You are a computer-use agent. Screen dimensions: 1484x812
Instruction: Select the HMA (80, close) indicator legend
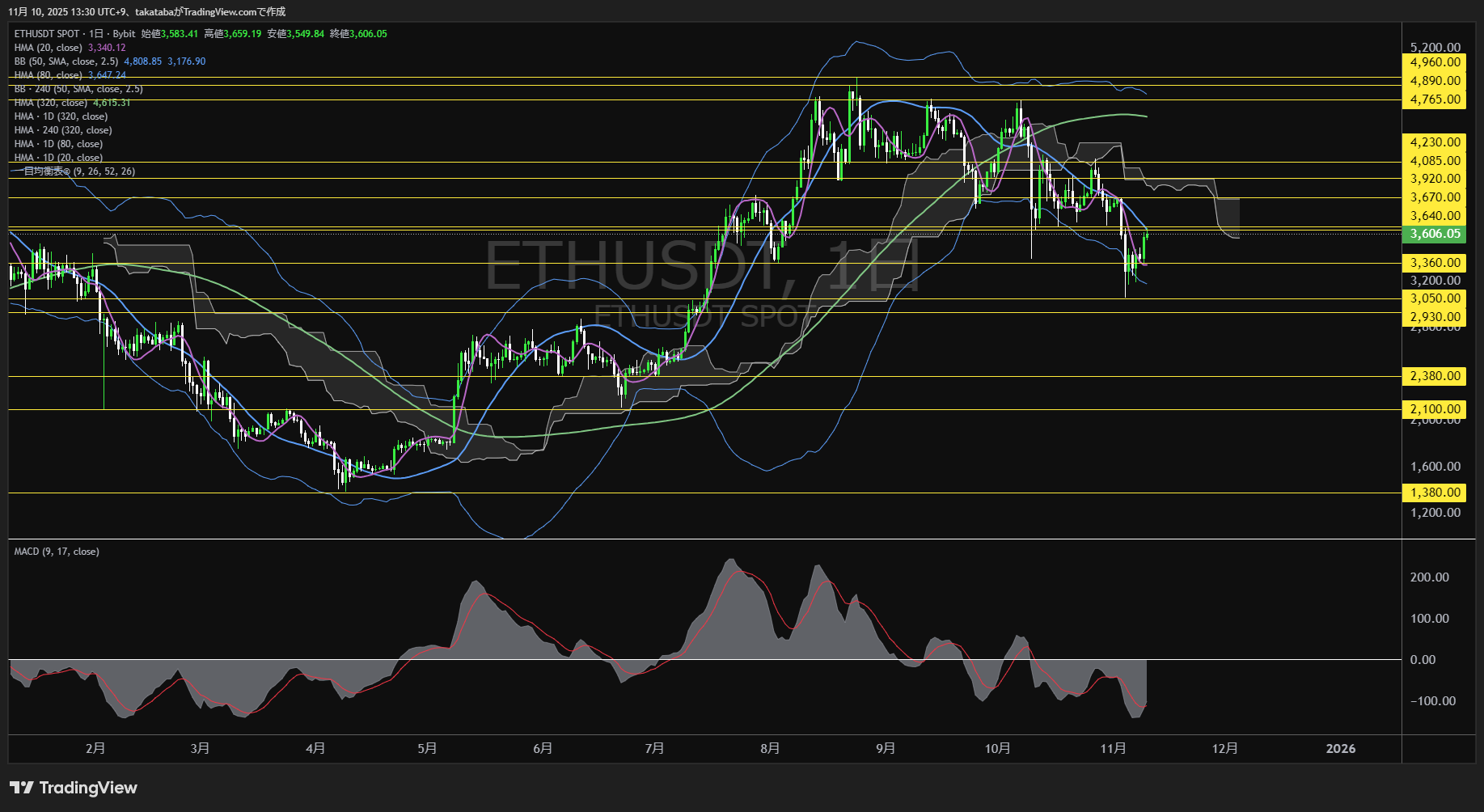pyautogui.click(x=70, y=75)
